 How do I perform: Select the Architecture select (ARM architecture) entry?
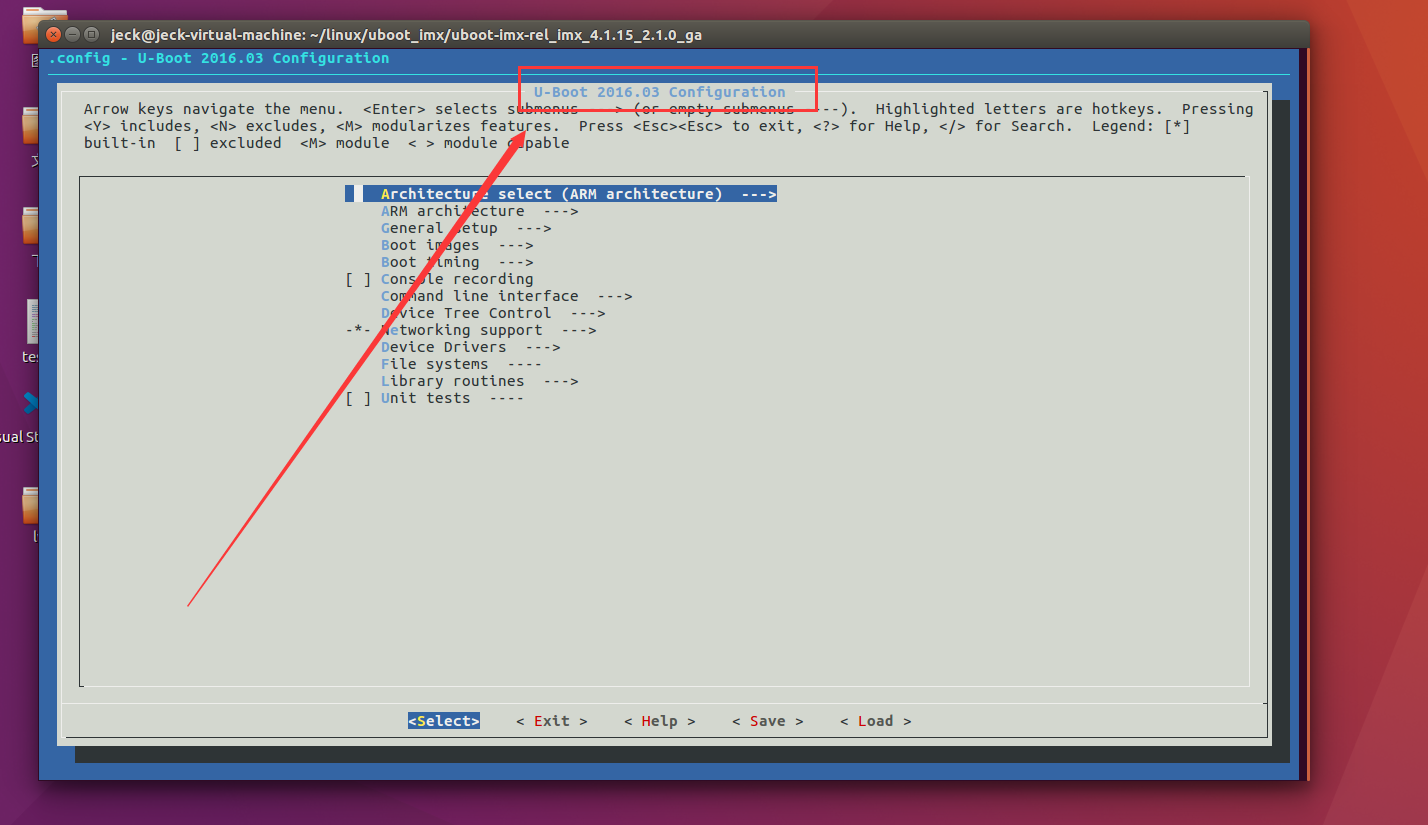[561, 194]
